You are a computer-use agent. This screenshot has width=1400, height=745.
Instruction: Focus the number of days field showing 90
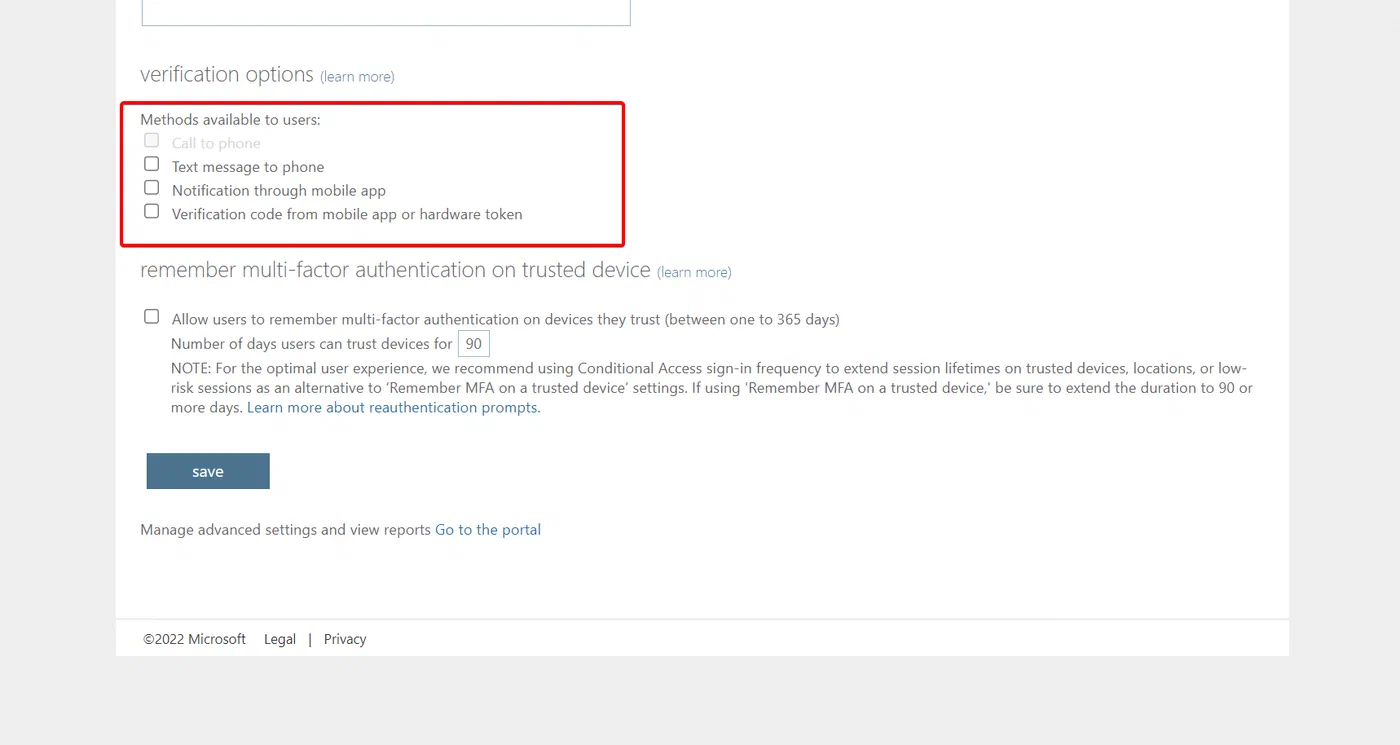pos(474,344)
